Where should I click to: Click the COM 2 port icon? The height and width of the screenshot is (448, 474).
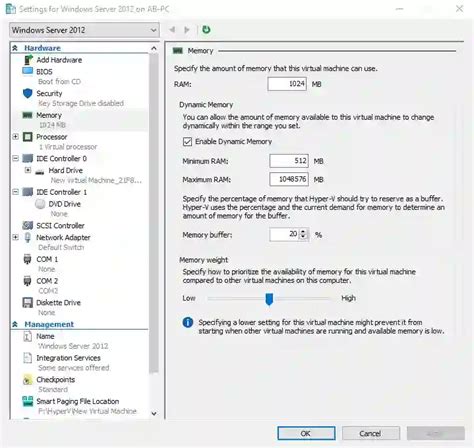click(x=27, y=281)
